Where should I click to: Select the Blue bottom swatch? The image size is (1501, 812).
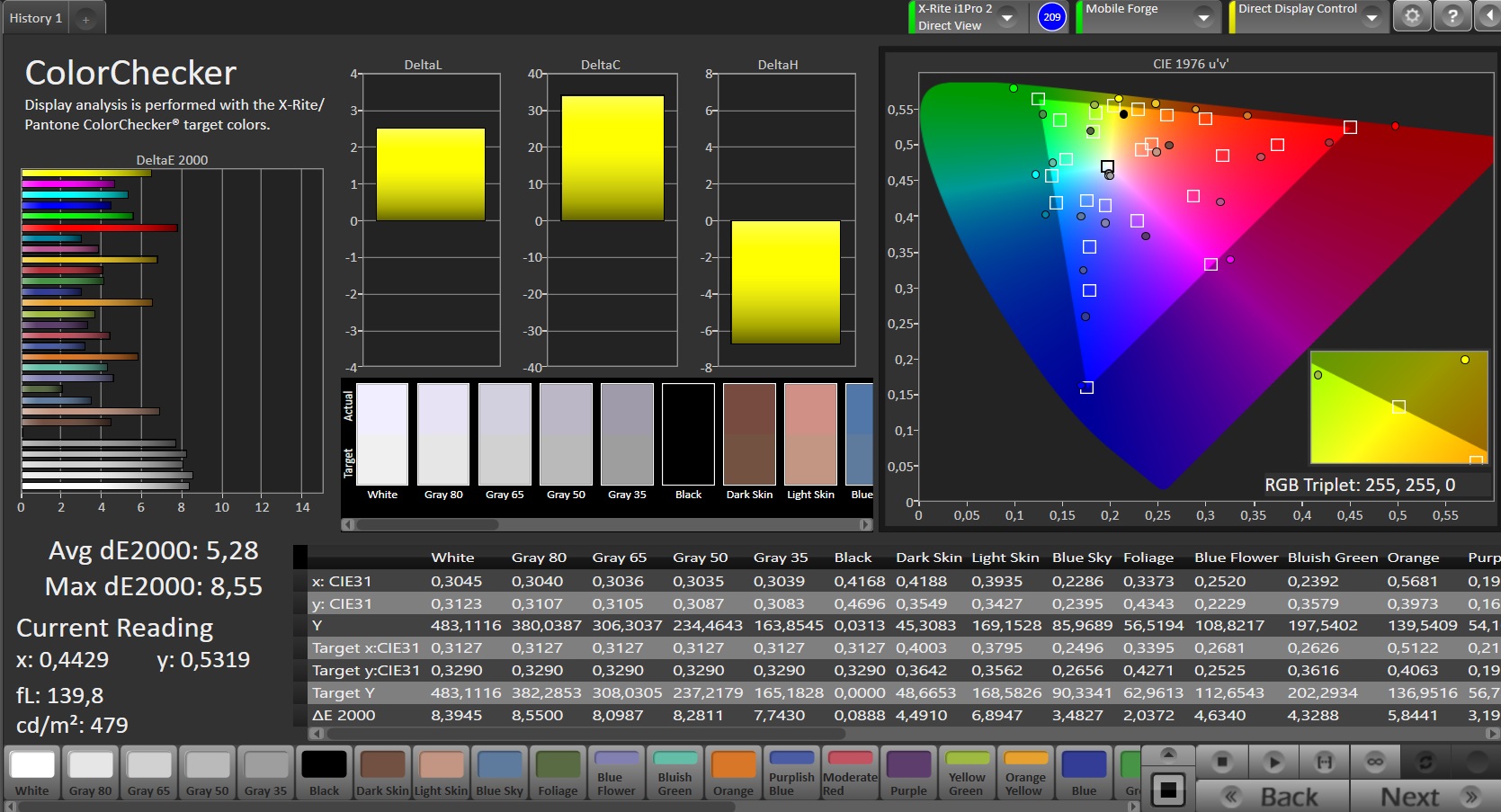pyautogui.click(x=1084, y=772)
